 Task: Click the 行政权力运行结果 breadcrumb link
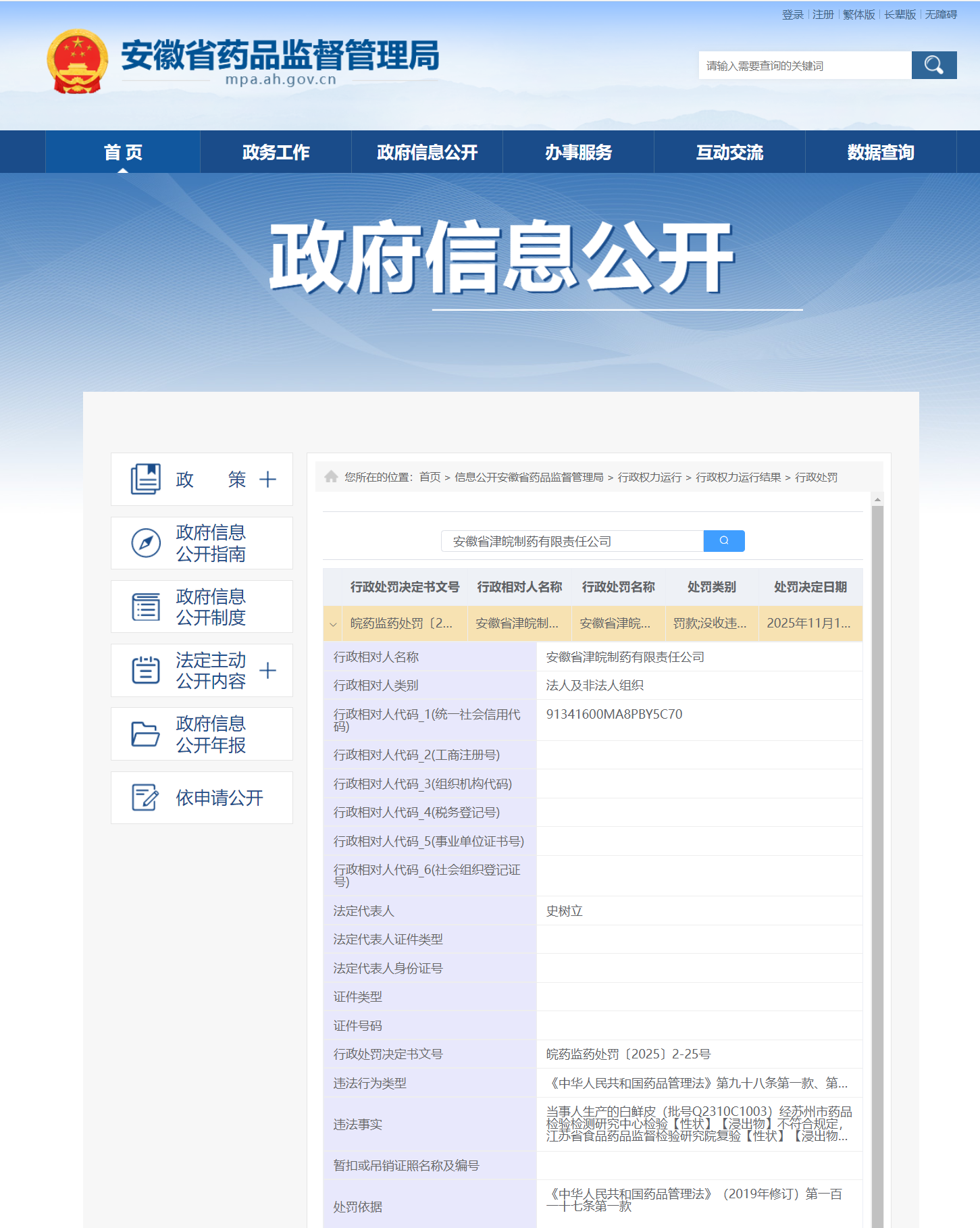[738, 477]
